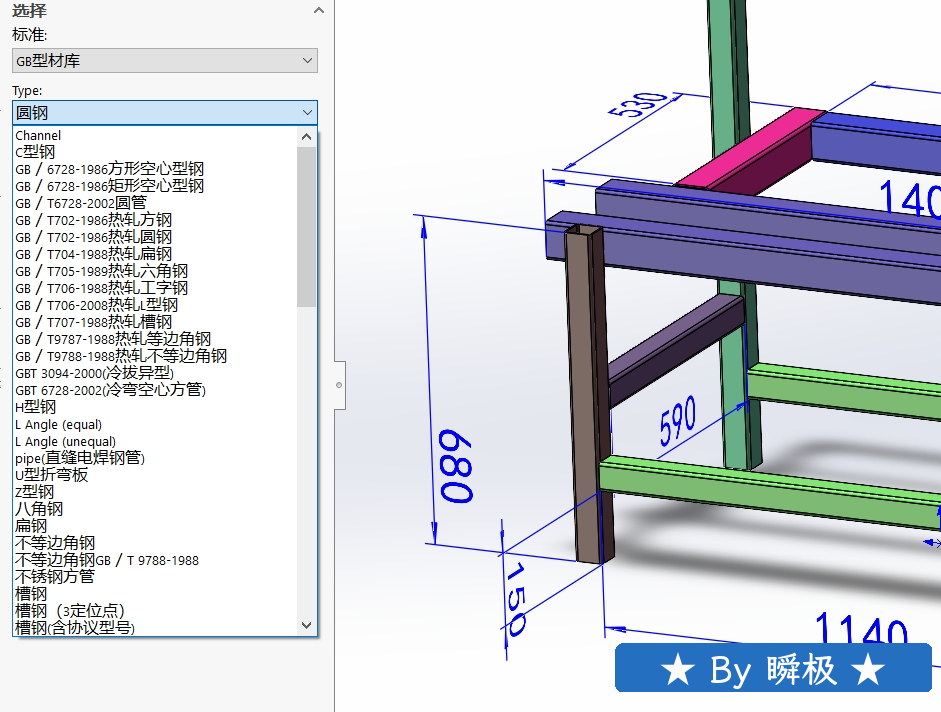Pick GB / T6728-2002圆管 option

(x=80, y=203)
